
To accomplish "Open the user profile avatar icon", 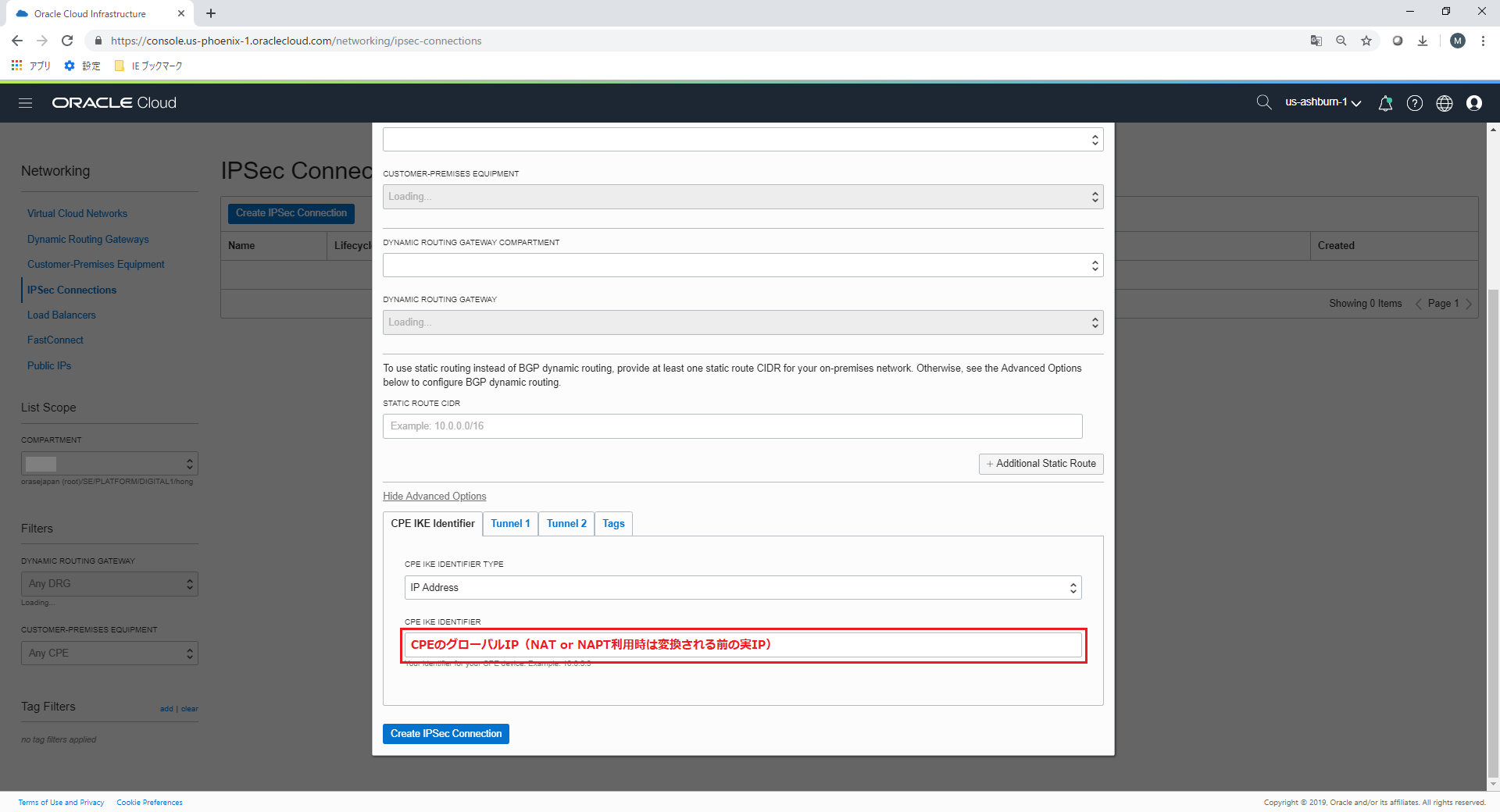I will pos(1474,103).
